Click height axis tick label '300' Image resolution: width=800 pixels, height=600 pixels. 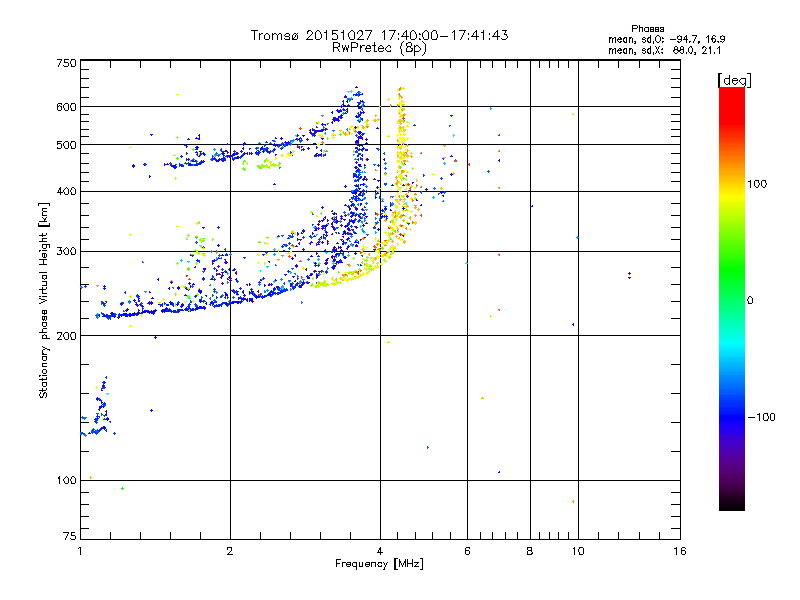click(67, 252)
